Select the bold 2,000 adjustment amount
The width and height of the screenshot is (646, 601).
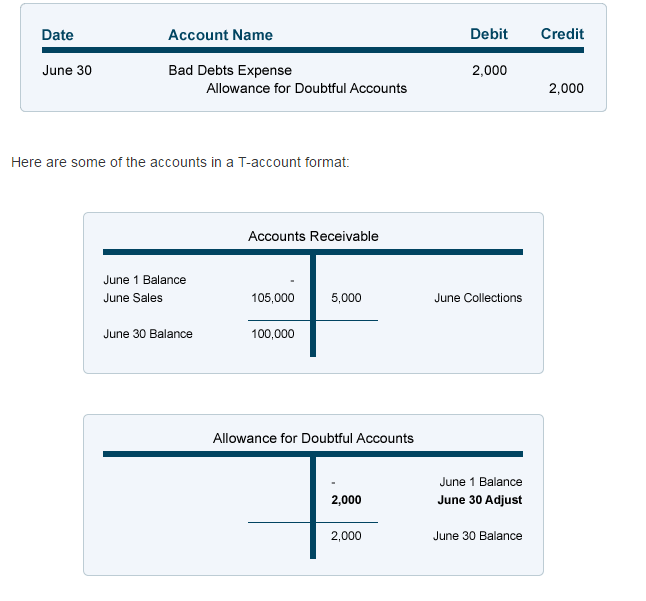click(346, 500)
